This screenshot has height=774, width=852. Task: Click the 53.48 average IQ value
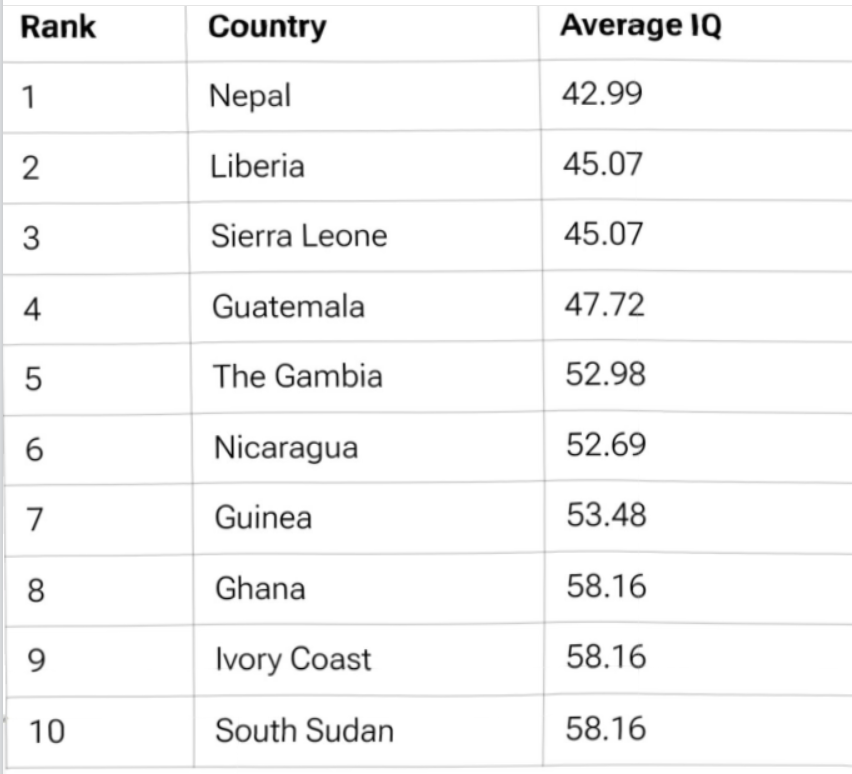pyautogui.click(x=605, y=515)
